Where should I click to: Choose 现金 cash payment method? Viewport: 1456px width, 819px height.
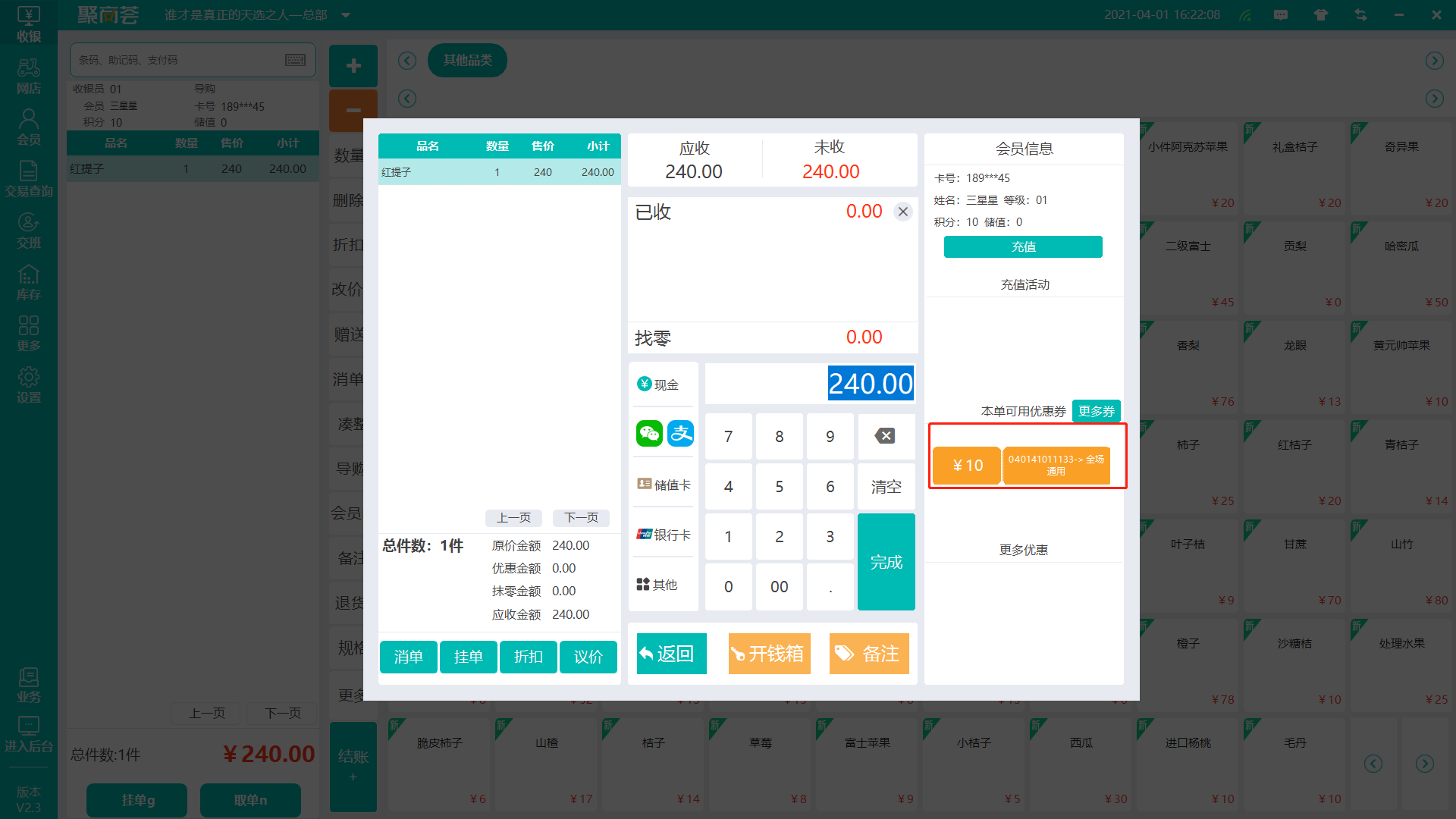pyautogui.click(x=659, y=384)
